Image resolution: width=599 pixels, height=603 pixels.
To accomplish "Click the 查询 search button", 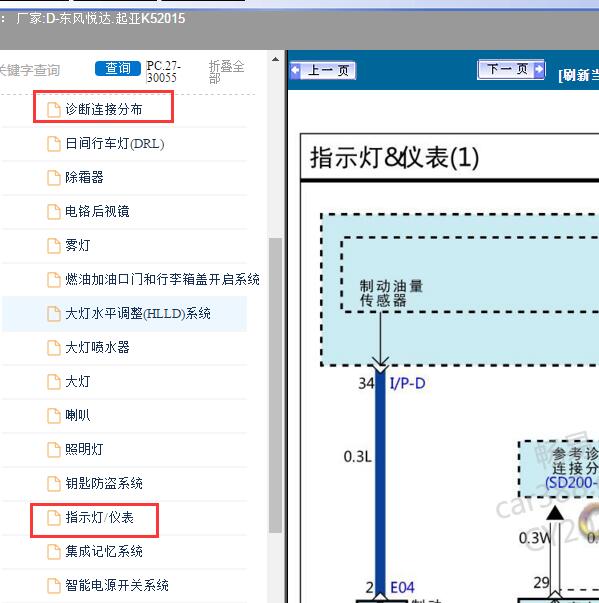I will coord(118,68).
